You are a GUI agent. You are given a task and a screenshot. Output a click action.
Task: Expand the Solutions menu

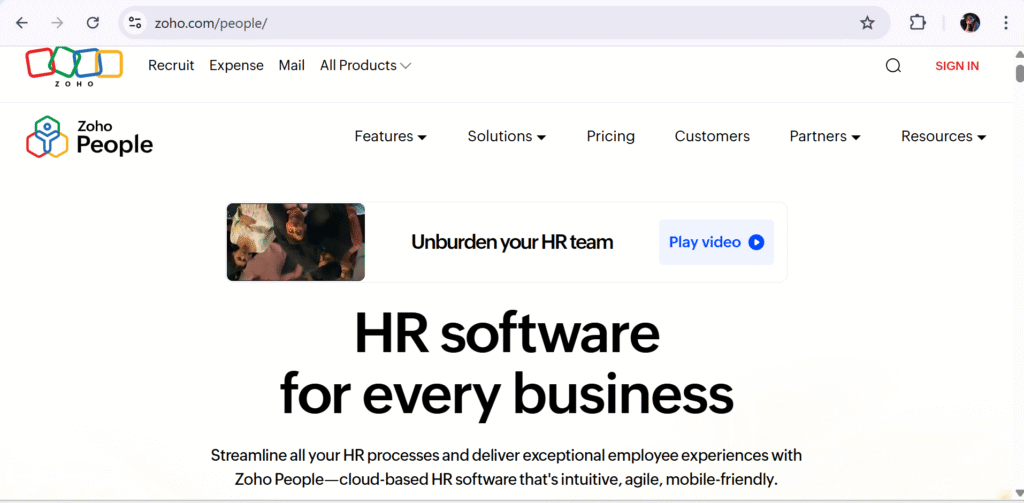tap(507, 136)
